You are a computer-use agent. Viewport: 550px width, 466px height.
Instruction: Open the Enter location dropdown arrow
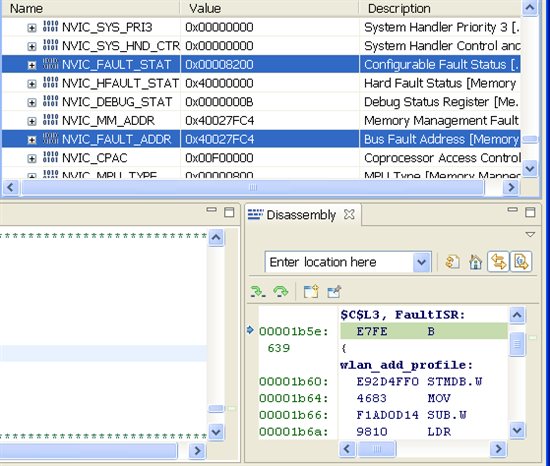click(x=422, y=262)
